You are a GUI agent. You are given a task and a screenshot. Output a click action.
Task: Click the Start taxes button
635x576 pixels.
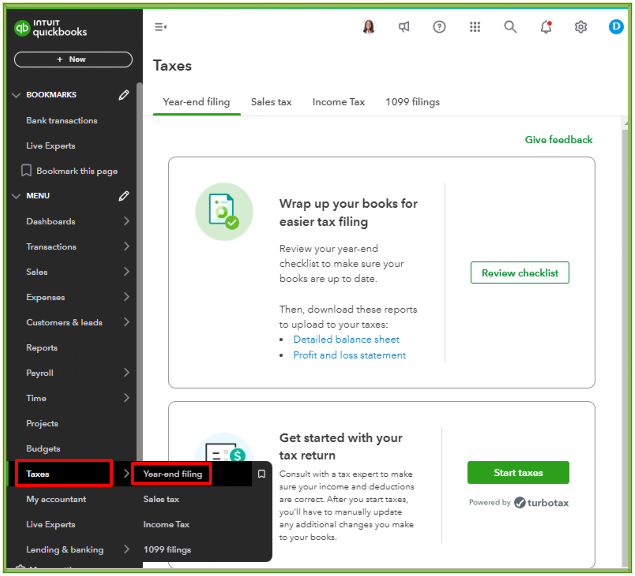518,472
